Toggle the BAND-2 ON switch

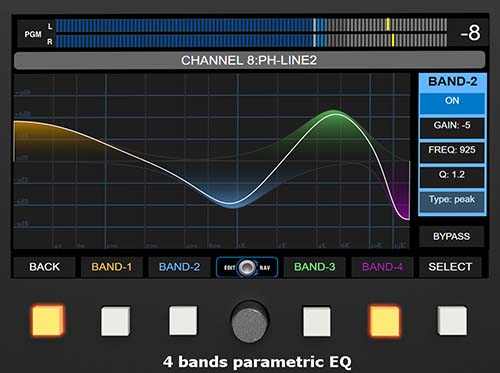452,103
